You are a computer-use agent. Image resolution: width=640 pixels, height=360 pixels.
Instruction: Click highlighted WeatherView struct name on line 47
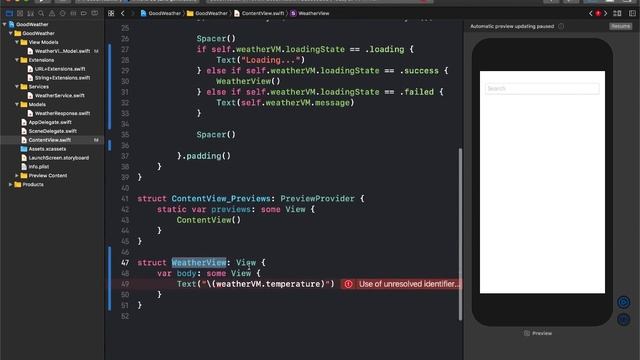(199, 263)
